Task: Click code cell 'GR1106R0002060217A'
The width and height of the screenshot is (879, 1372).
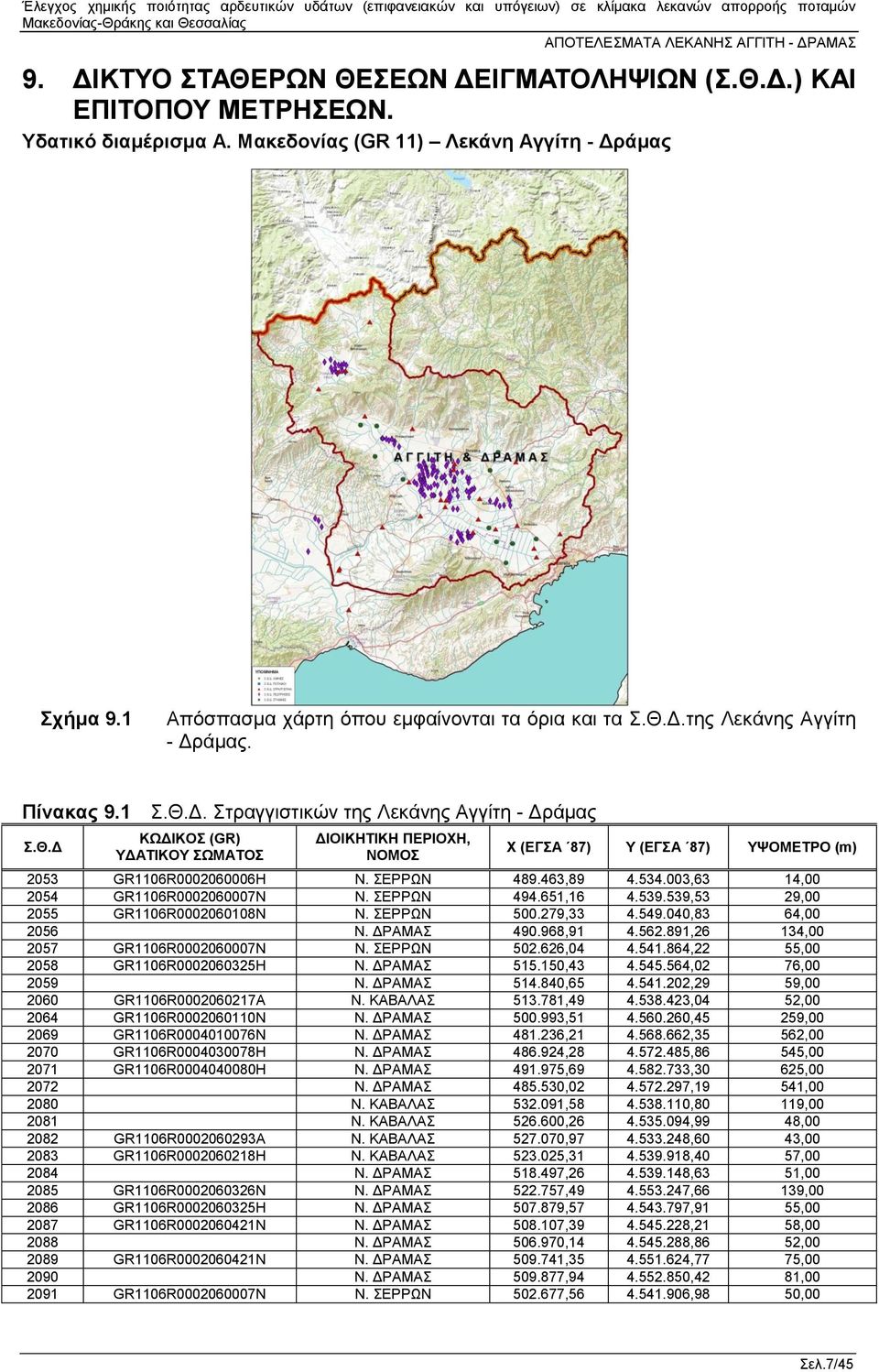Action: click(x=190, y=1000)
